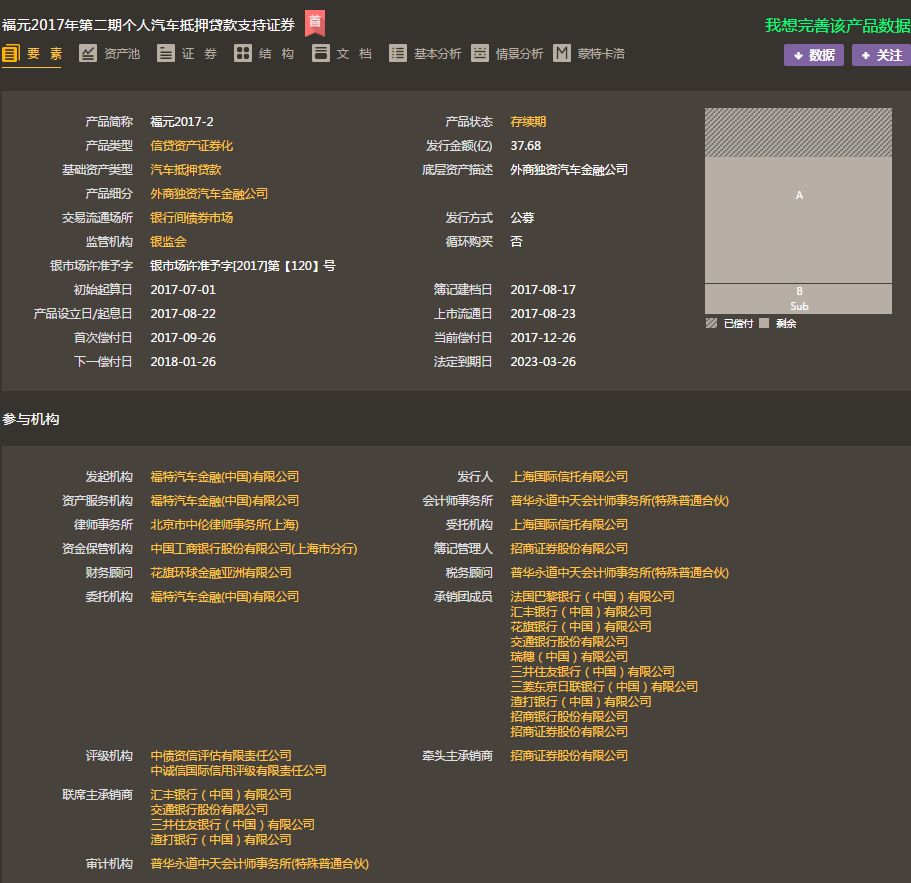Open the 文档 tab
Image resolution: width=911 pixels, height=883 pixels.
click(342, 54)
